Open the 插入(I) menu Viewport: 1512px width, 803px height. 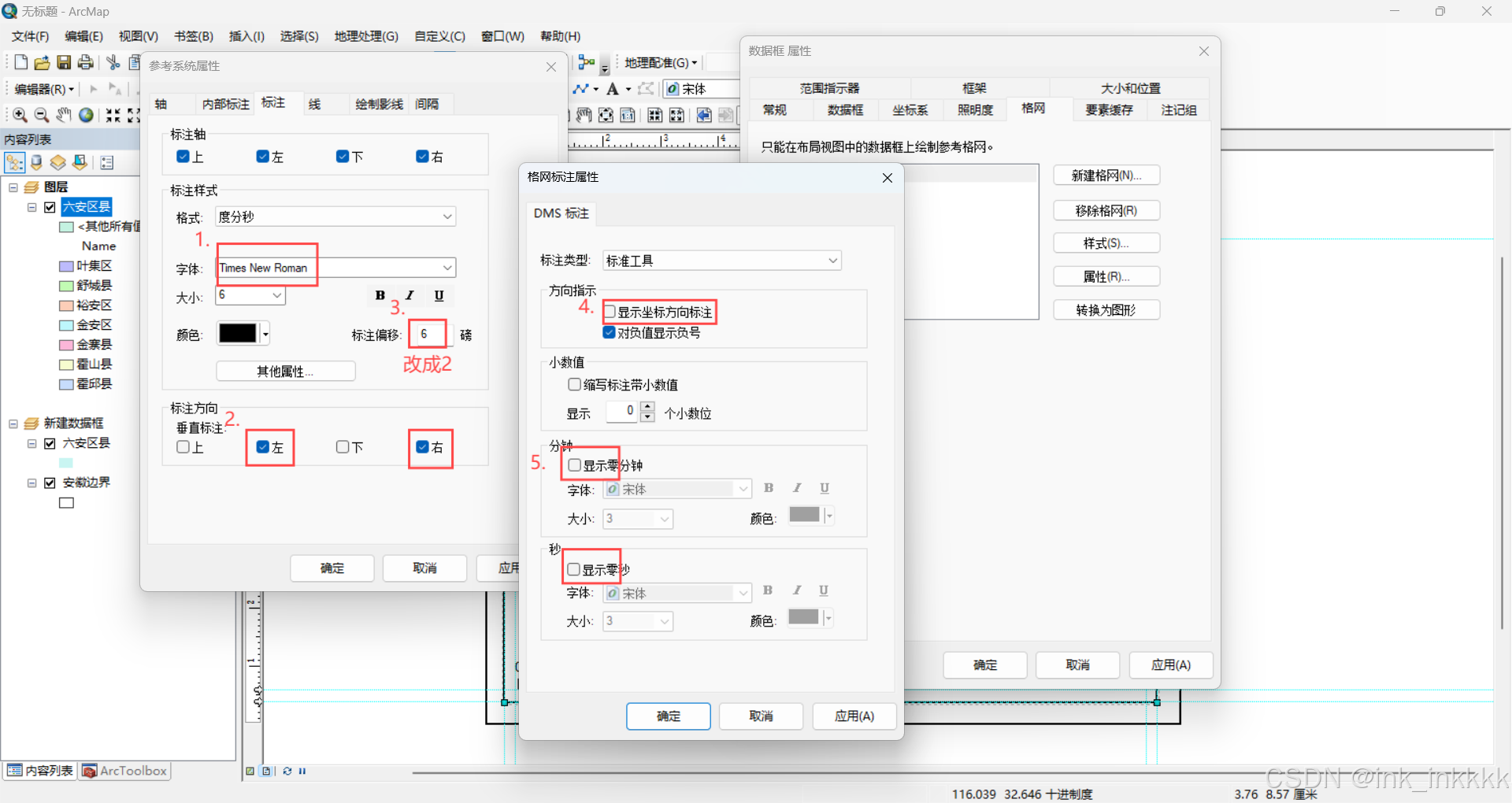click(246, 36)
